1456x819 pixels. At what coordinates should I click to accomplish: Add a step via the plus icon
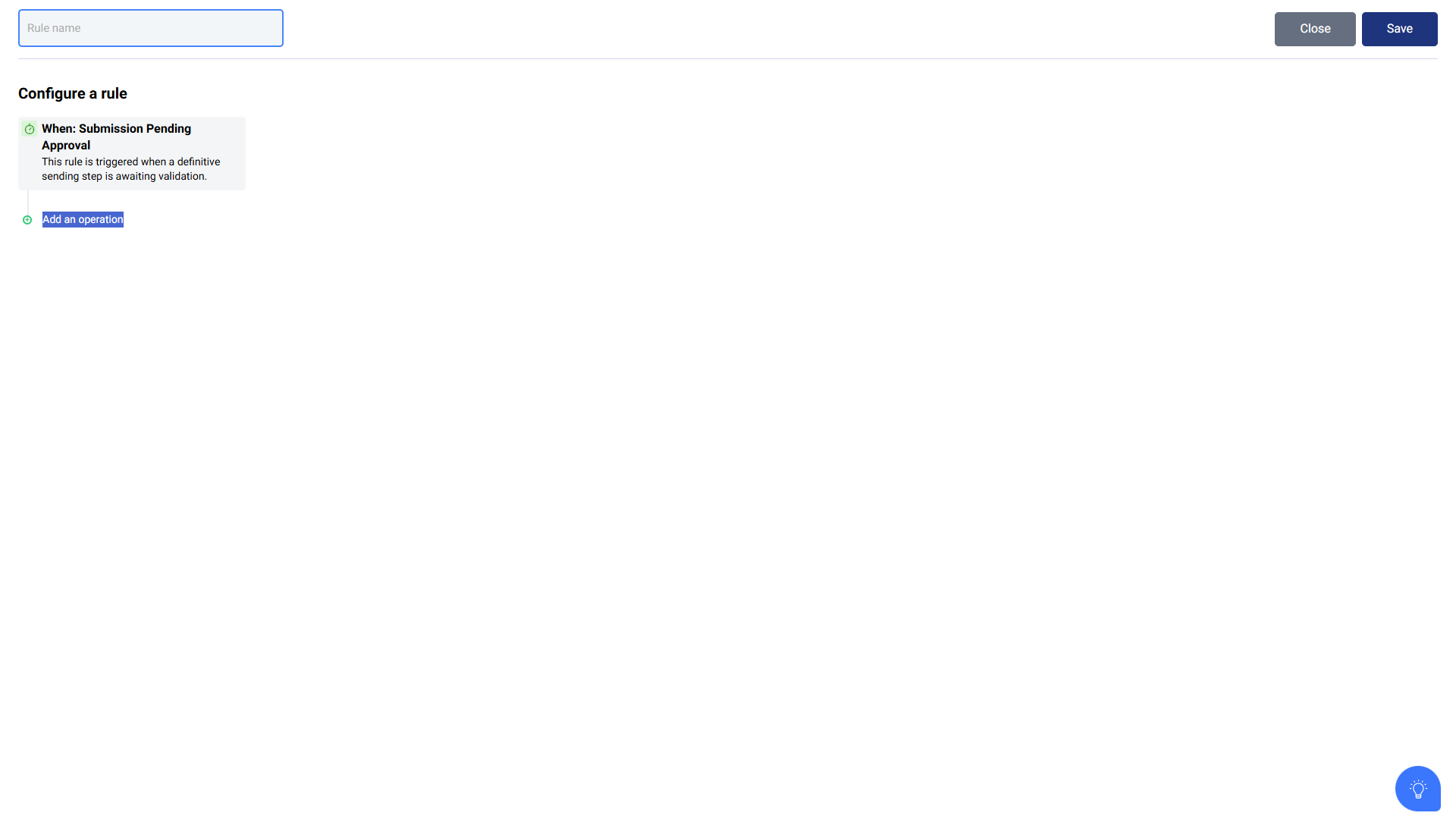[27, 220]
